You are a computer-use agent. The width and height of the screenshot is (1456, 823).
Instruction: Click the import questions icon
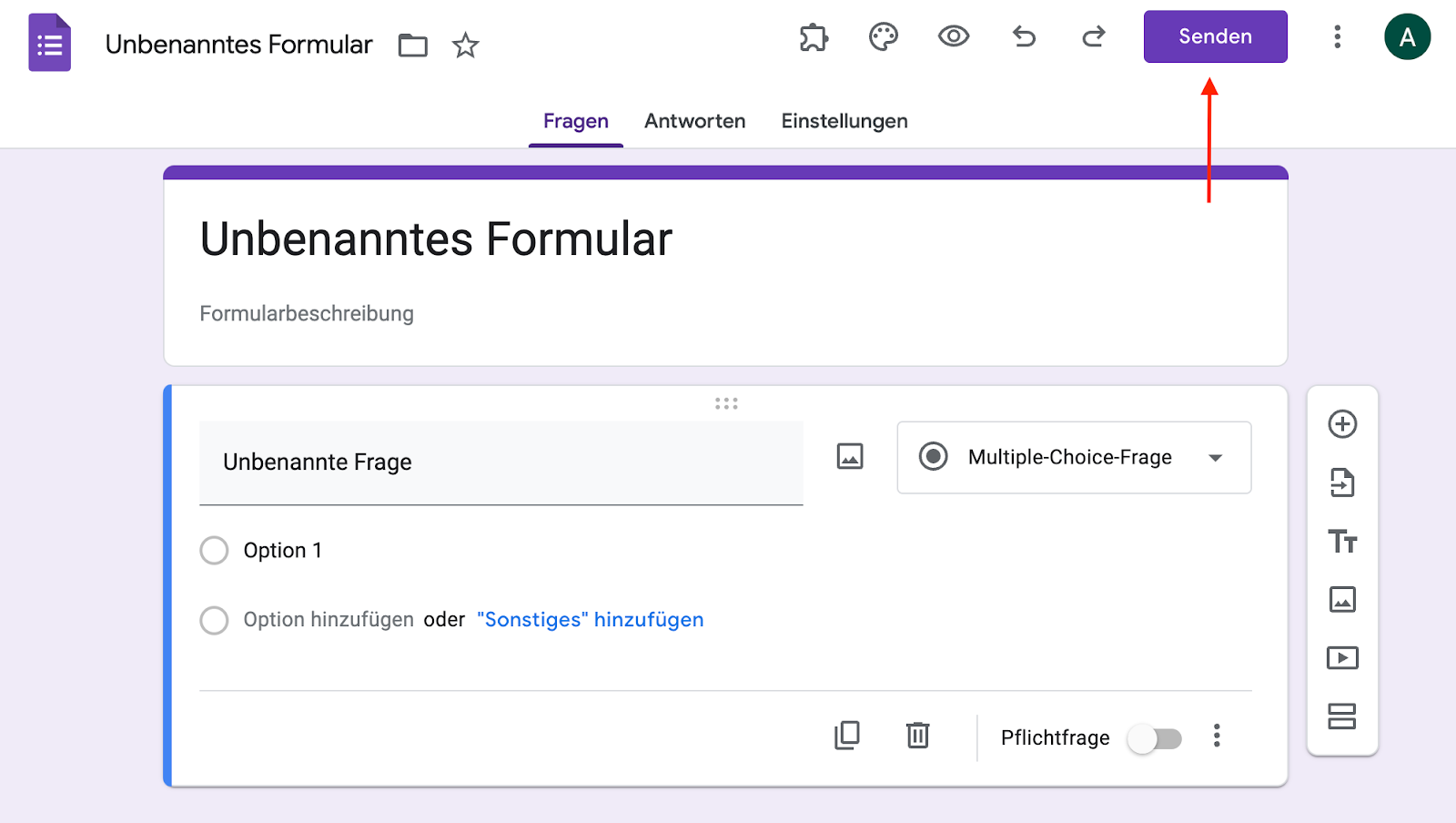click(x=1342, y=483)
